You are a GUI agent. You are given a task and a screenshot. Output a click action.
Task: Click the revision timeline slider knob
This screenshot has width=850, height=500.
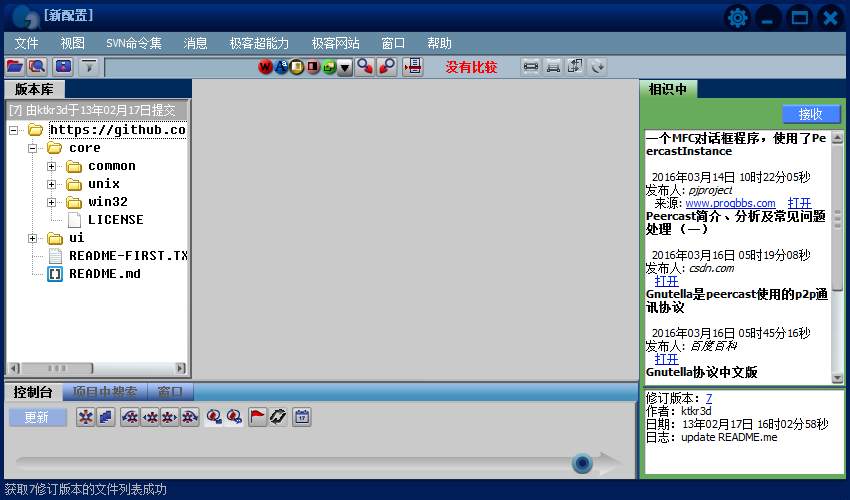click(x=582, y=463)
